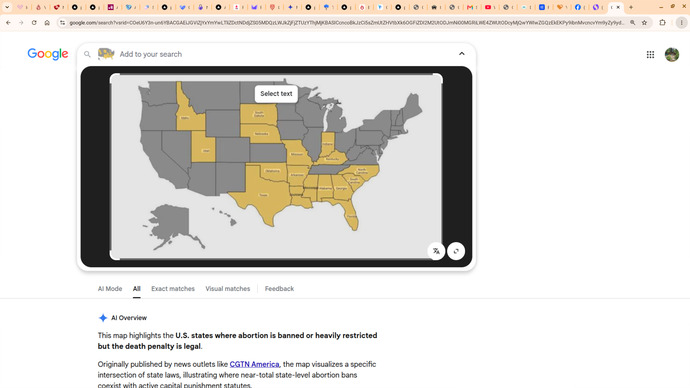This screenshot has height=388, width=690.
Task: Click Missouri on the map
Action: pos(297,154)
